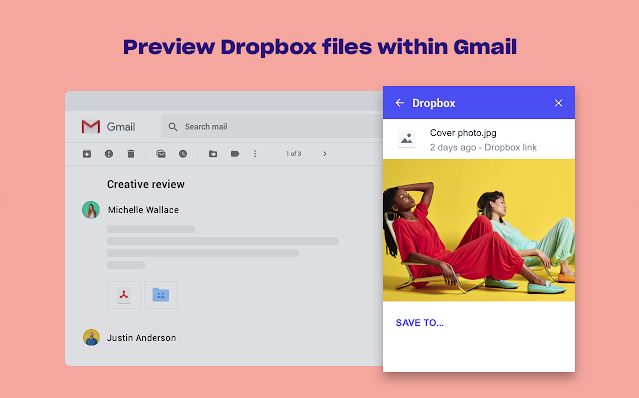Open the shared folder attachment chip

point(161,295)
